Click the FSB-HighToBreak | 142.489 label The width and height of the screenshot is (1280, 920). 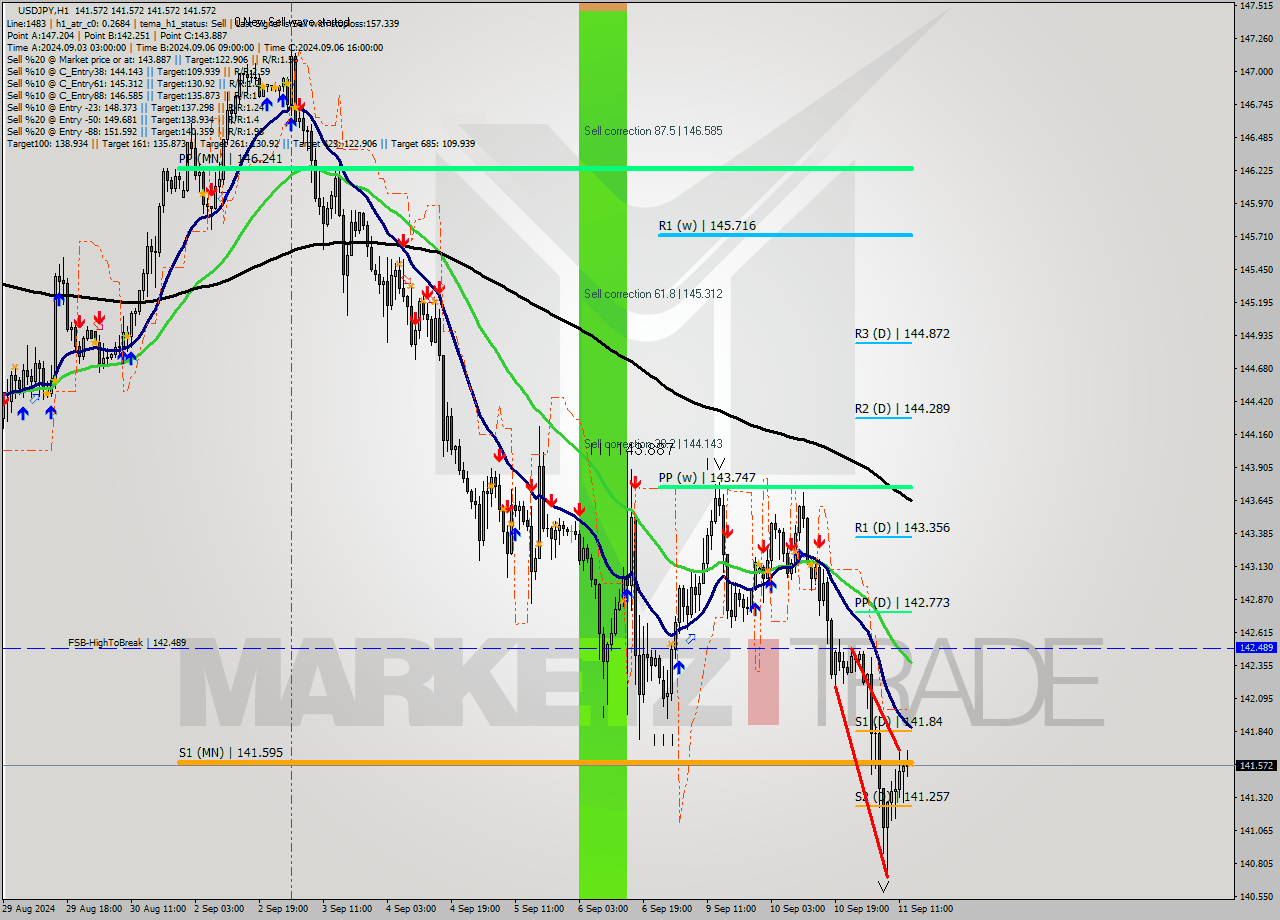click(x=127, y=643)
